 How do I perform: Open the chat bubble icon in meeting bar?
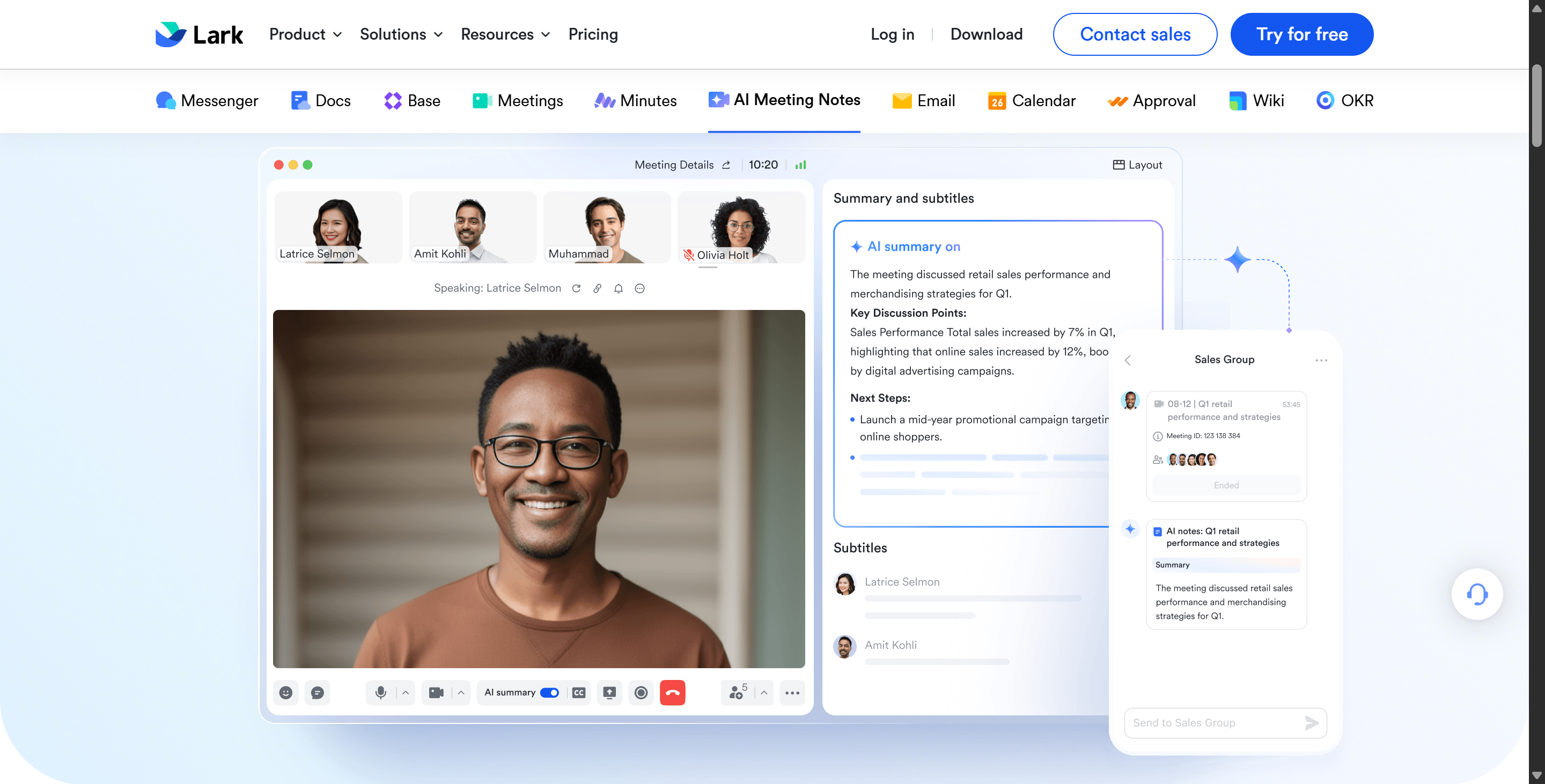click(317, 692)
